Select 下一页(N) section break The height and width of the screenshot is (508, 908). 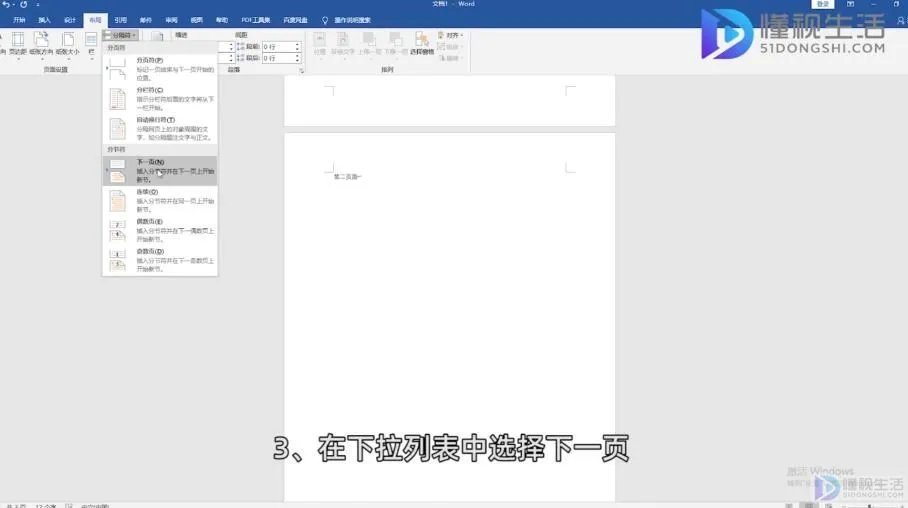pos(160,171)
